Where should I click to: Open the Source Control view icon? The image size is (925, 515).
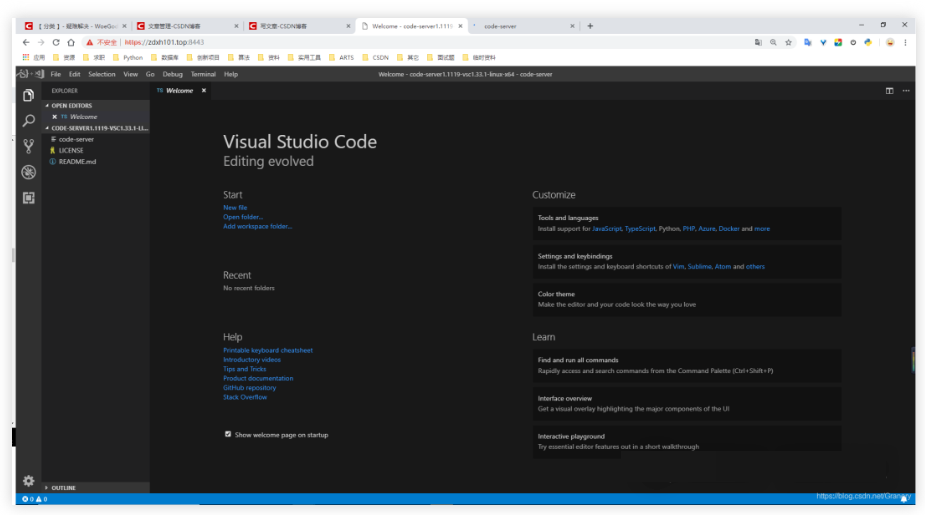(x=28, y=146)
